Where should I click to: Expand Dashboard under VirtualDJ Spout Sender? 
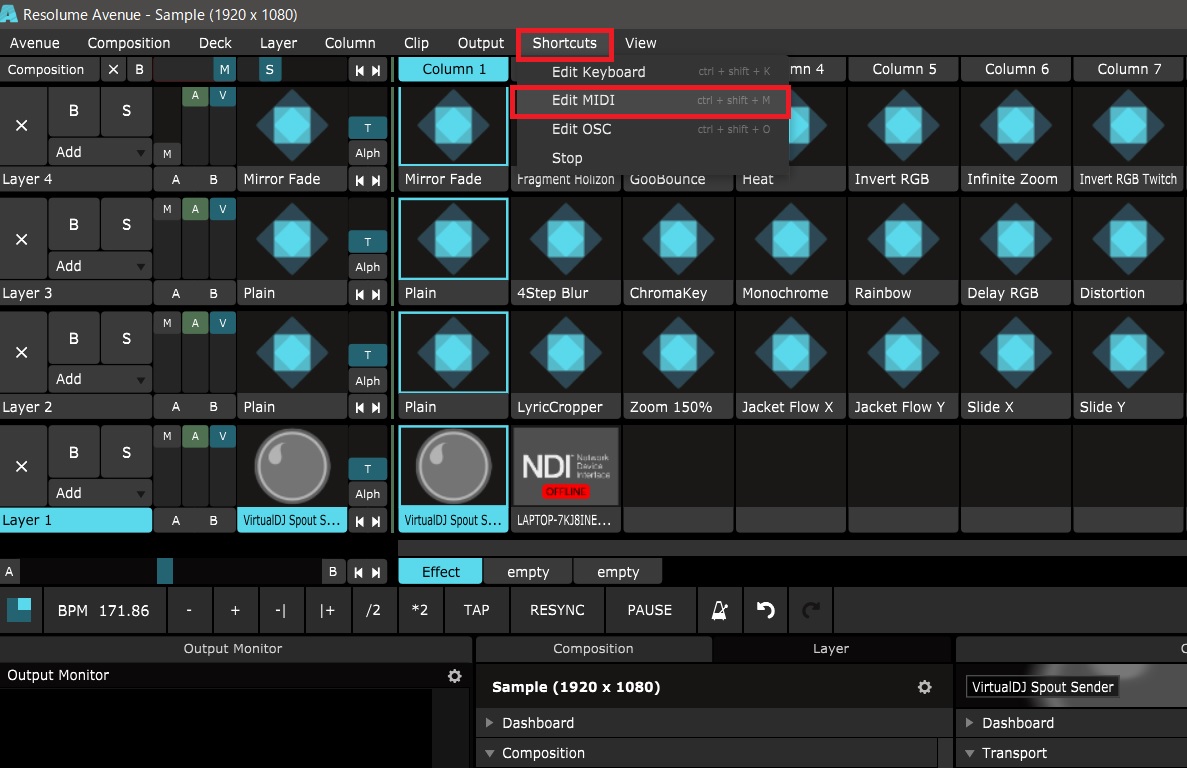coord(970,723)
